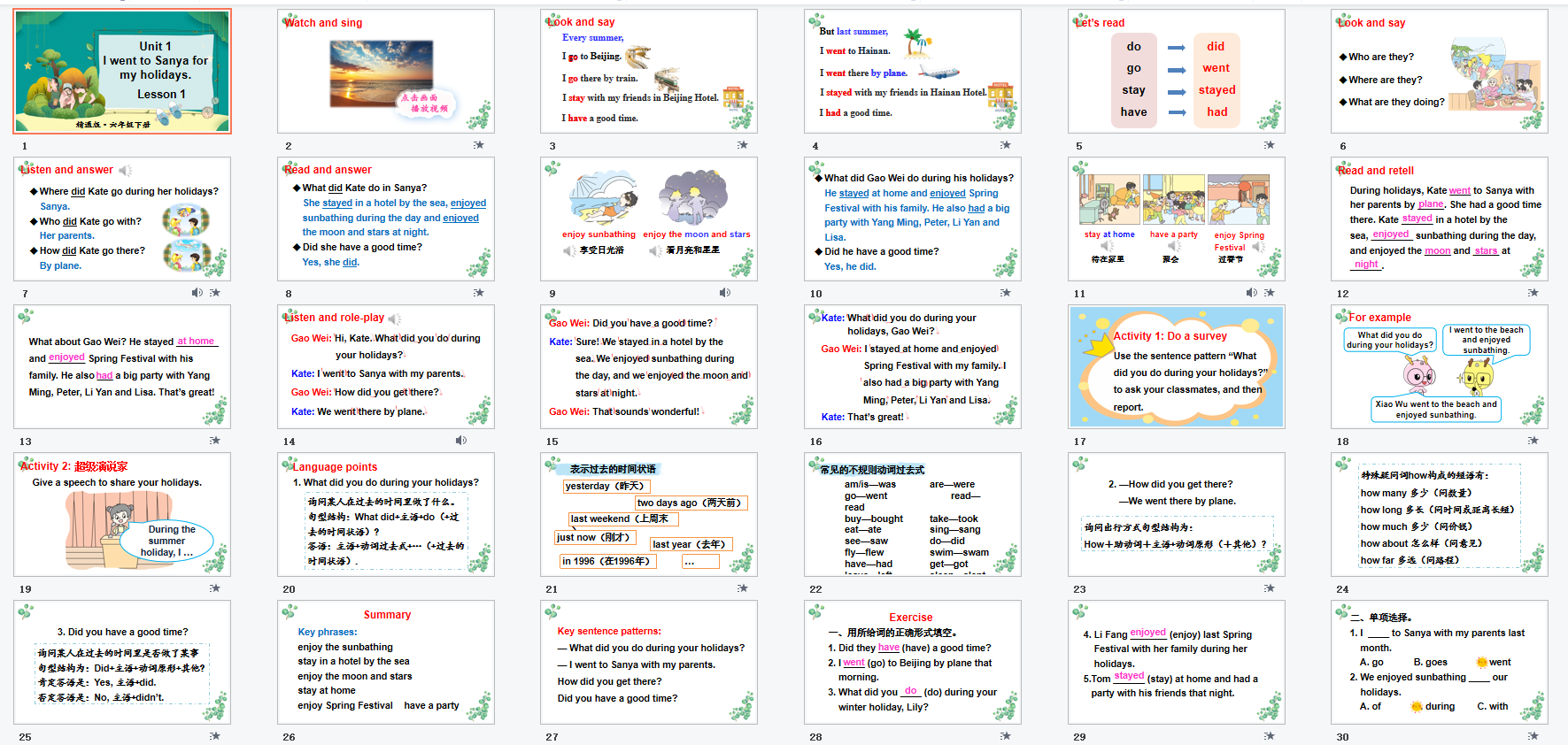Click the audio speaker icon under slide 7
1568x745 pixels.
[x=197, y=292]
